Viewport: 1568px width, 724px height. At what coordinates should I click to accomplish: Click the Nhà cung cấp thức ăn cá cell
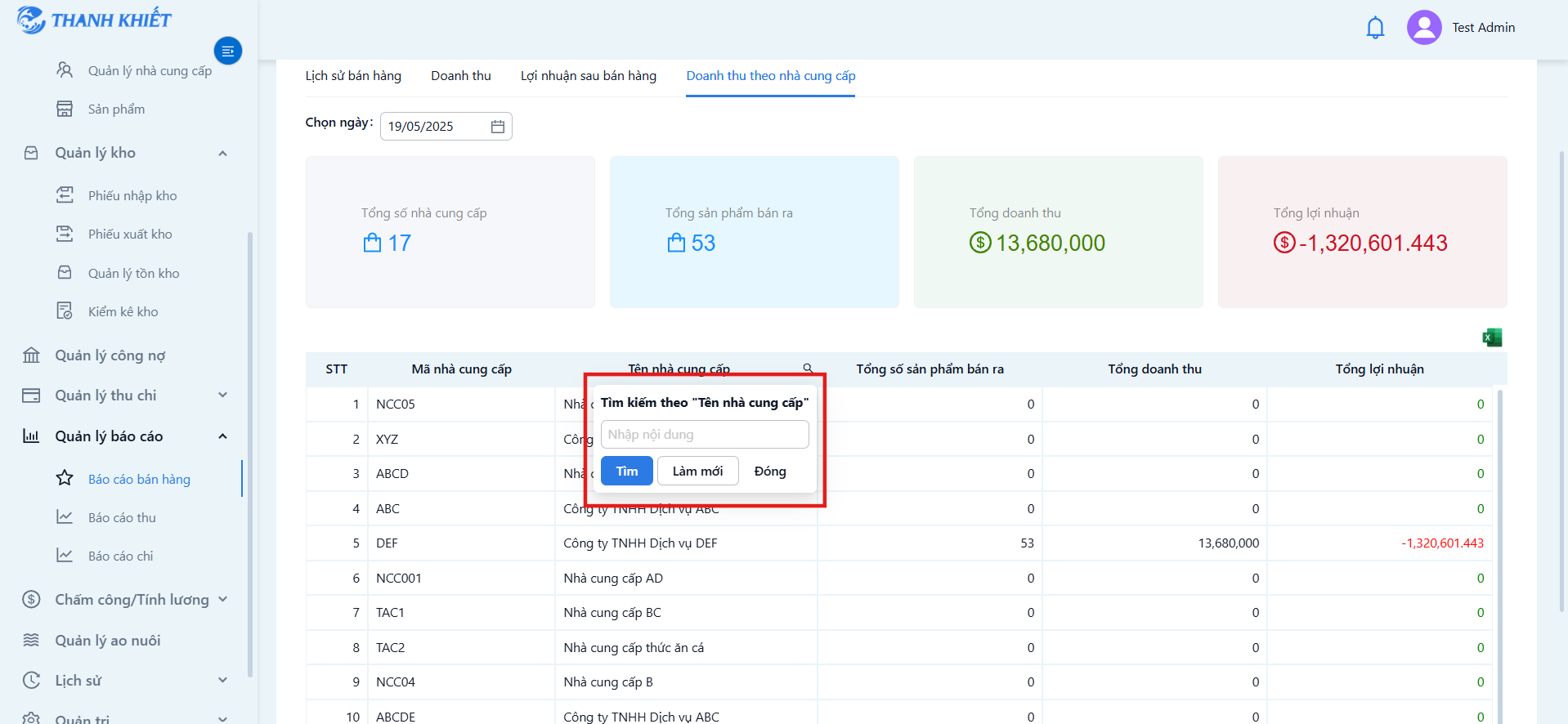687,647
